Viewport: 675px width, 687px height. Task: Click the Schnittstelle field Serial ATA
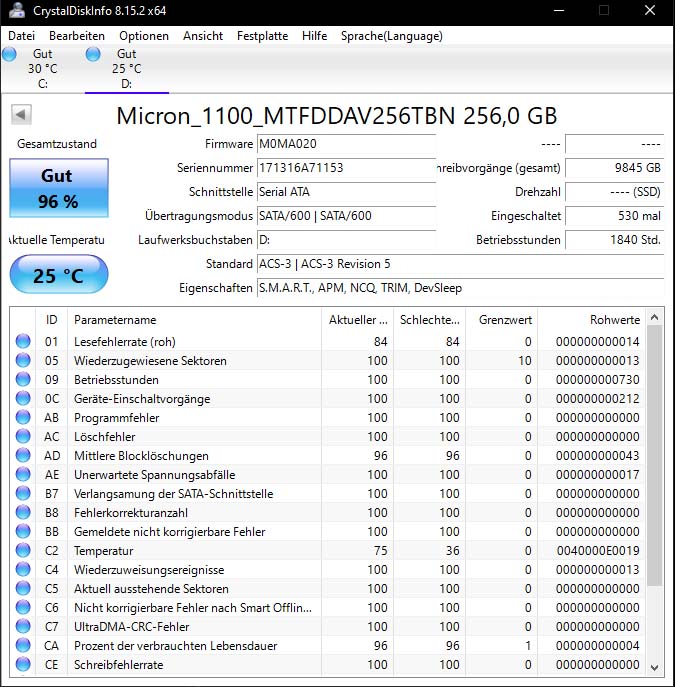346,192
